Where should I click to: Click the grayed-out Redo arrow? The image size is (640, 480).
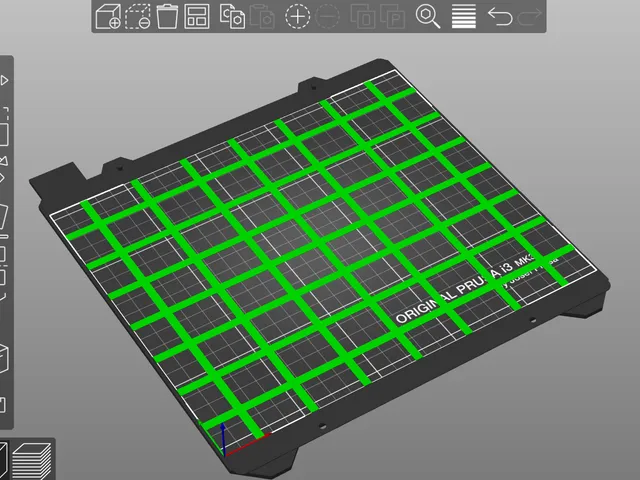(x=529, y=16)
